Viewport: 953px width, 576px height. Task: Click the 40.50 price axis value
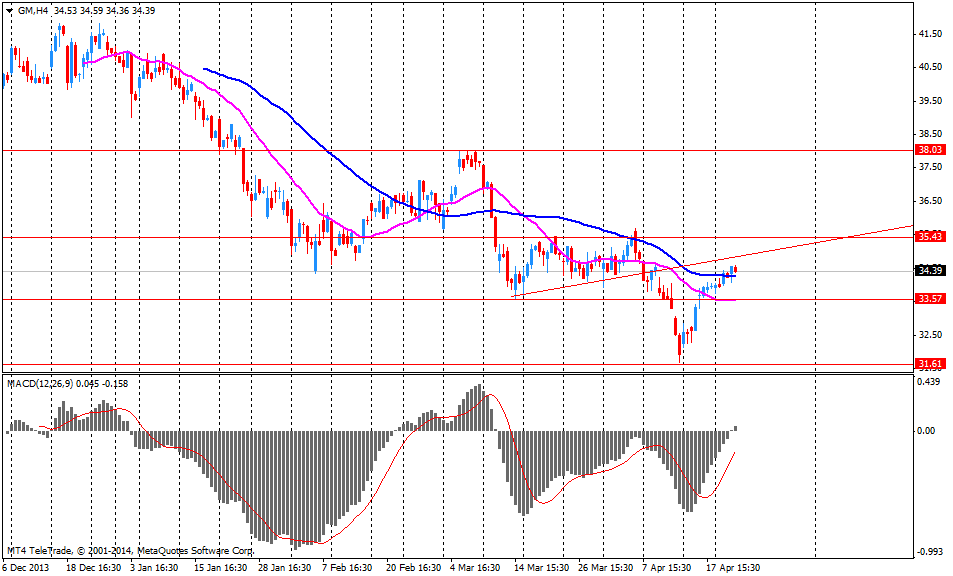tap(930, 67)
